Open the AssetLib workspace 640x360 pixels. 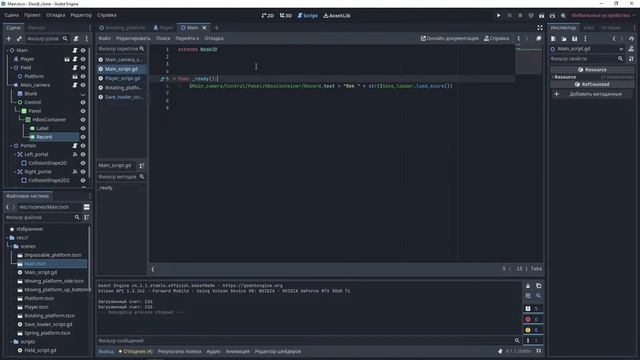tap(337, 16)
